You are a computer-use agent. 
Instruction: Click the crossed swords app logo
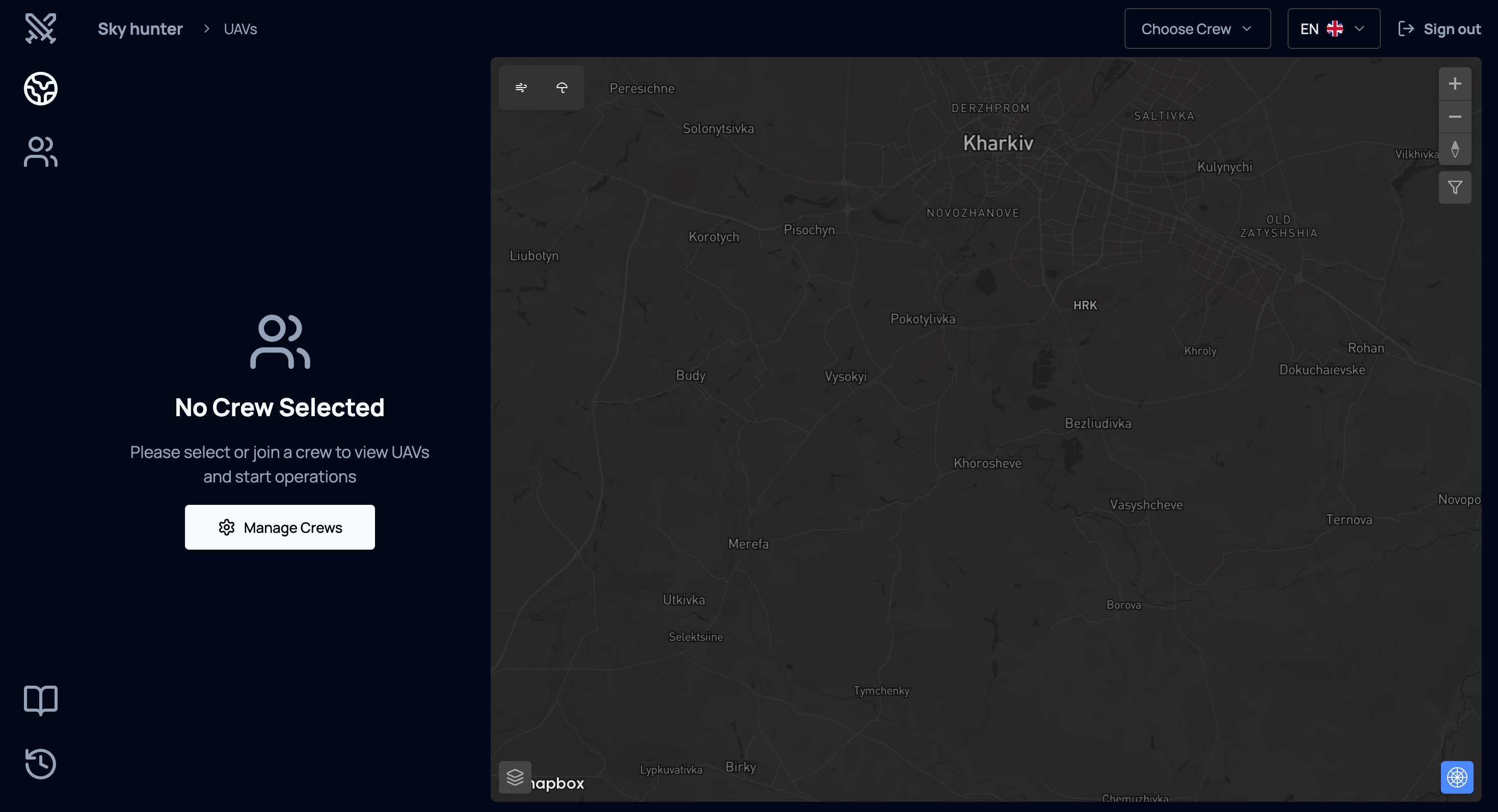coord(41,28)
